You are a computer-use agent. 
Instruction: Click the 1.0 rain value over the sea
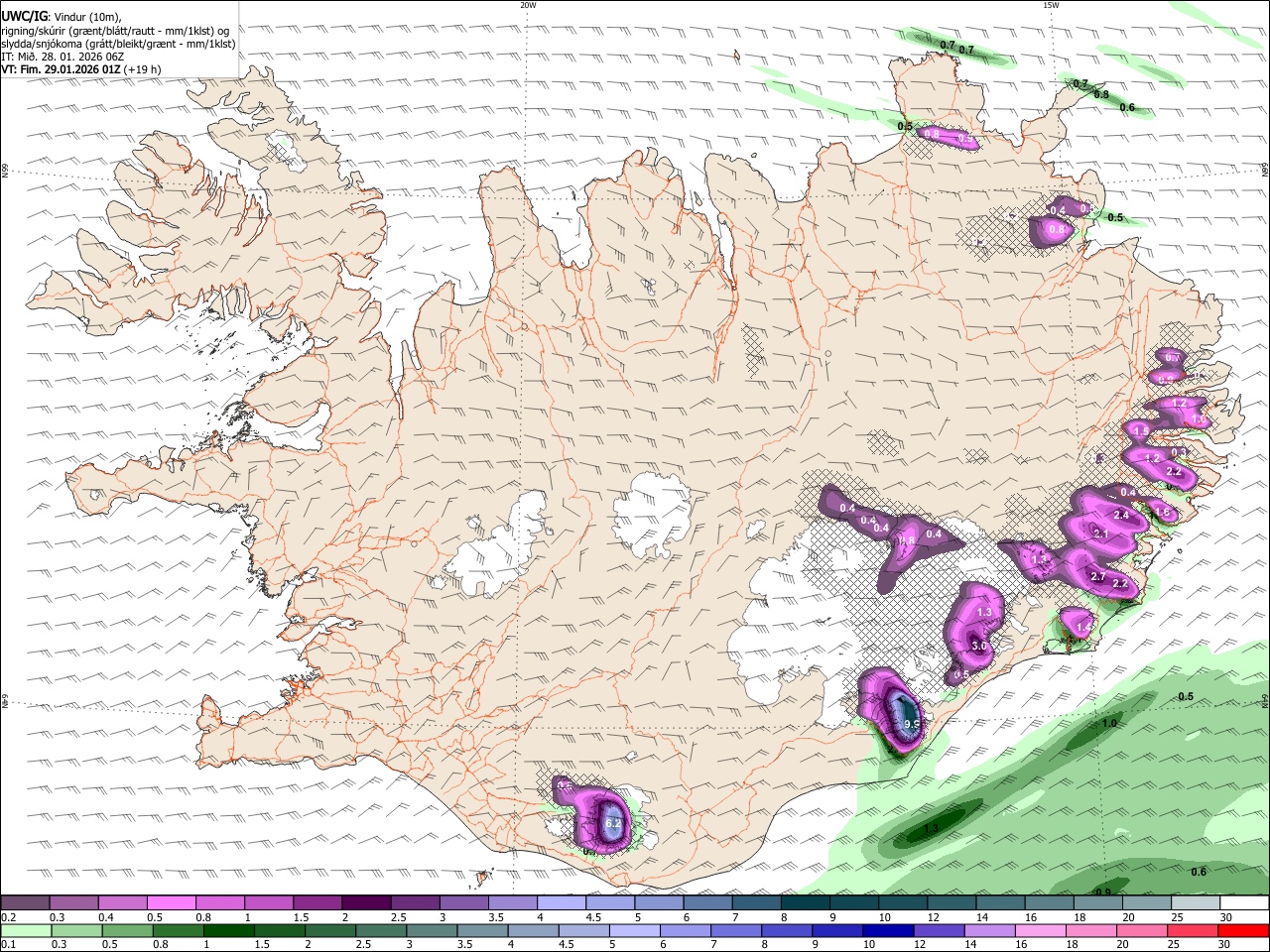pyautogui.click(x=1109, y=723)
